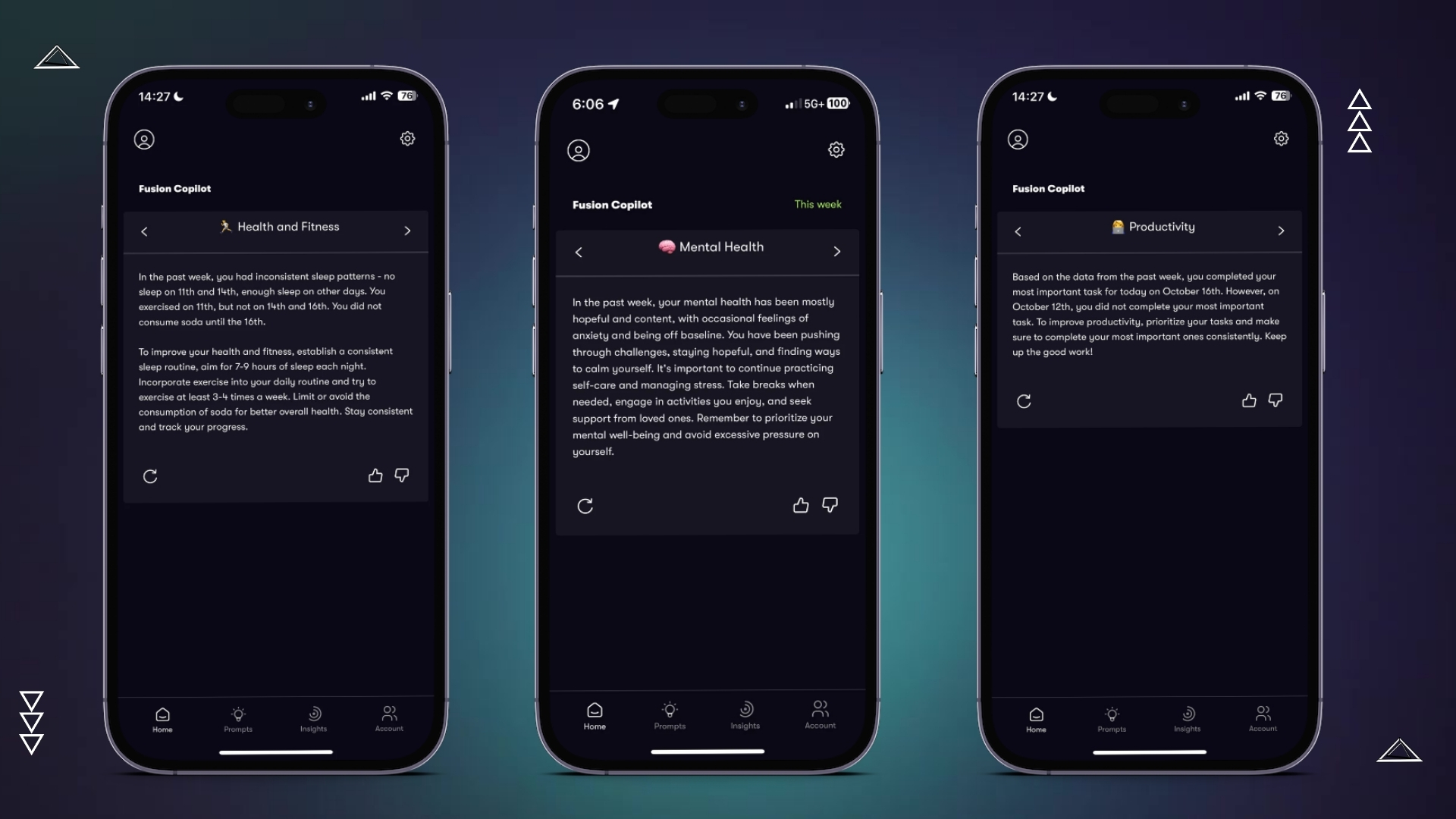Tap the thumbs up icon on Mental Health
1456x819 pixels.
(801, 505)
